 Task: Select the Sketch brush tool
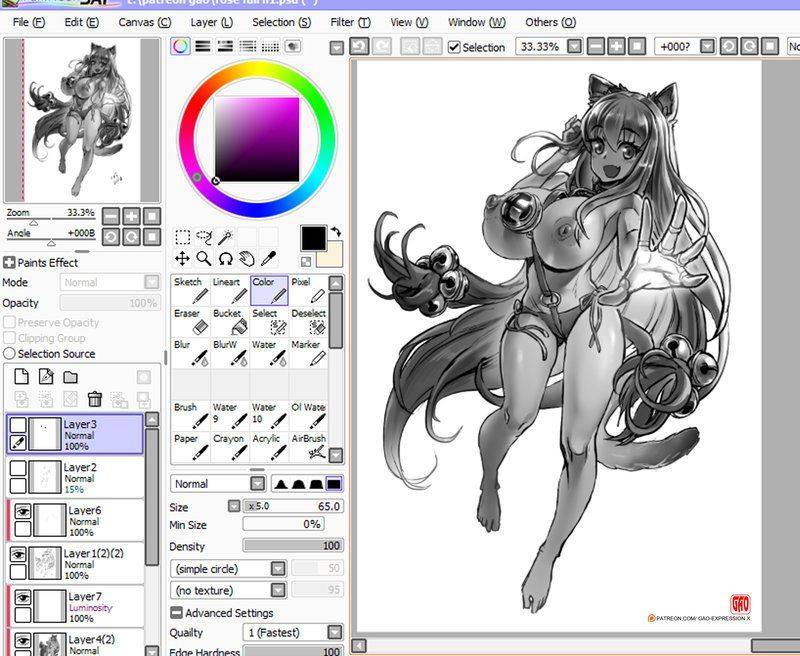point(190,290)
